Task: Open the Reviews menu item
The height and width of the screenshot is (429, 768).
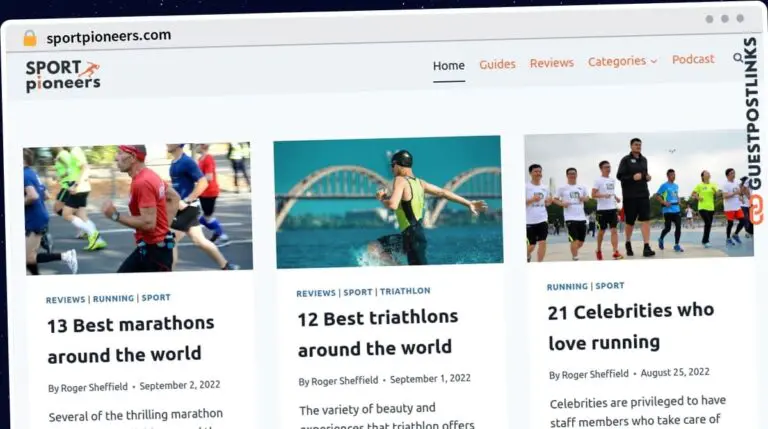Action: coord(552,63)
